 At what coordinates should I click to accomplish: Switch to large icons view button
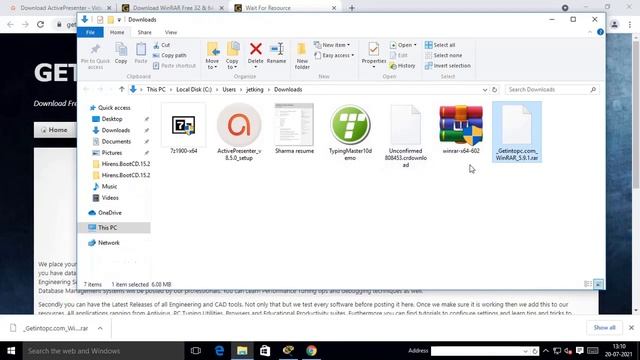point(598,284)
